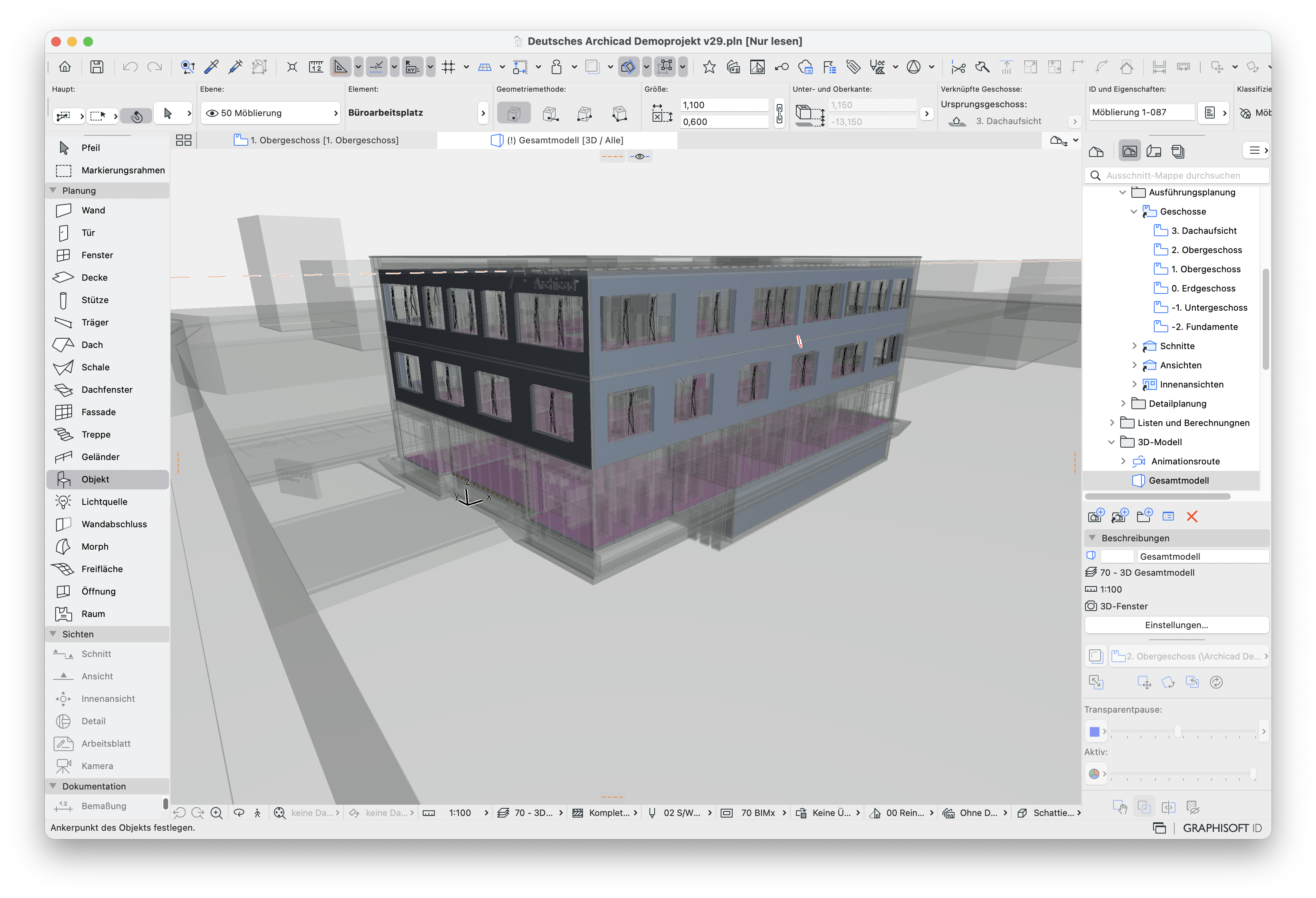
Task: Switch to the 1. Obergeschoss tab
Action: [317, 140]
